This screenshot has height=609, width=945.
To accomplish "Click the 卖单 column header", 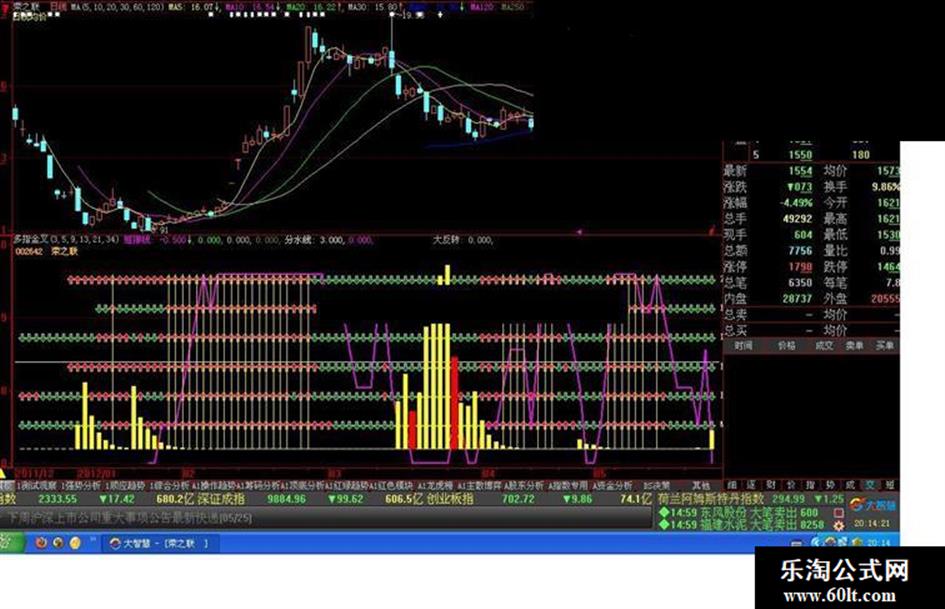I will (x=854, y=346).
